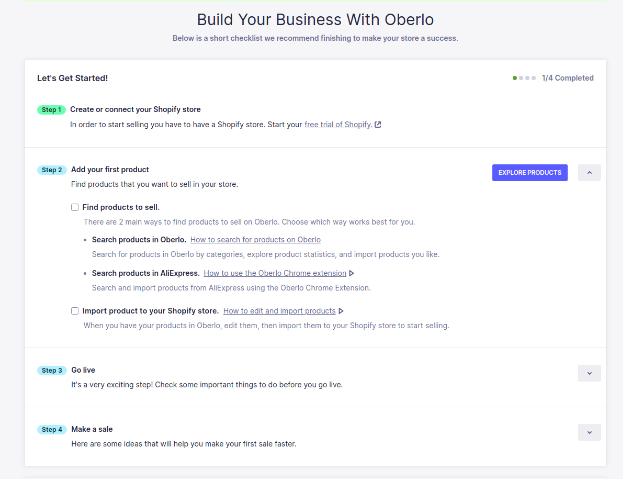This screenshot has width=624, height=479.
Task: Click the green Step 1 badge
Action: tap(51, 109)
